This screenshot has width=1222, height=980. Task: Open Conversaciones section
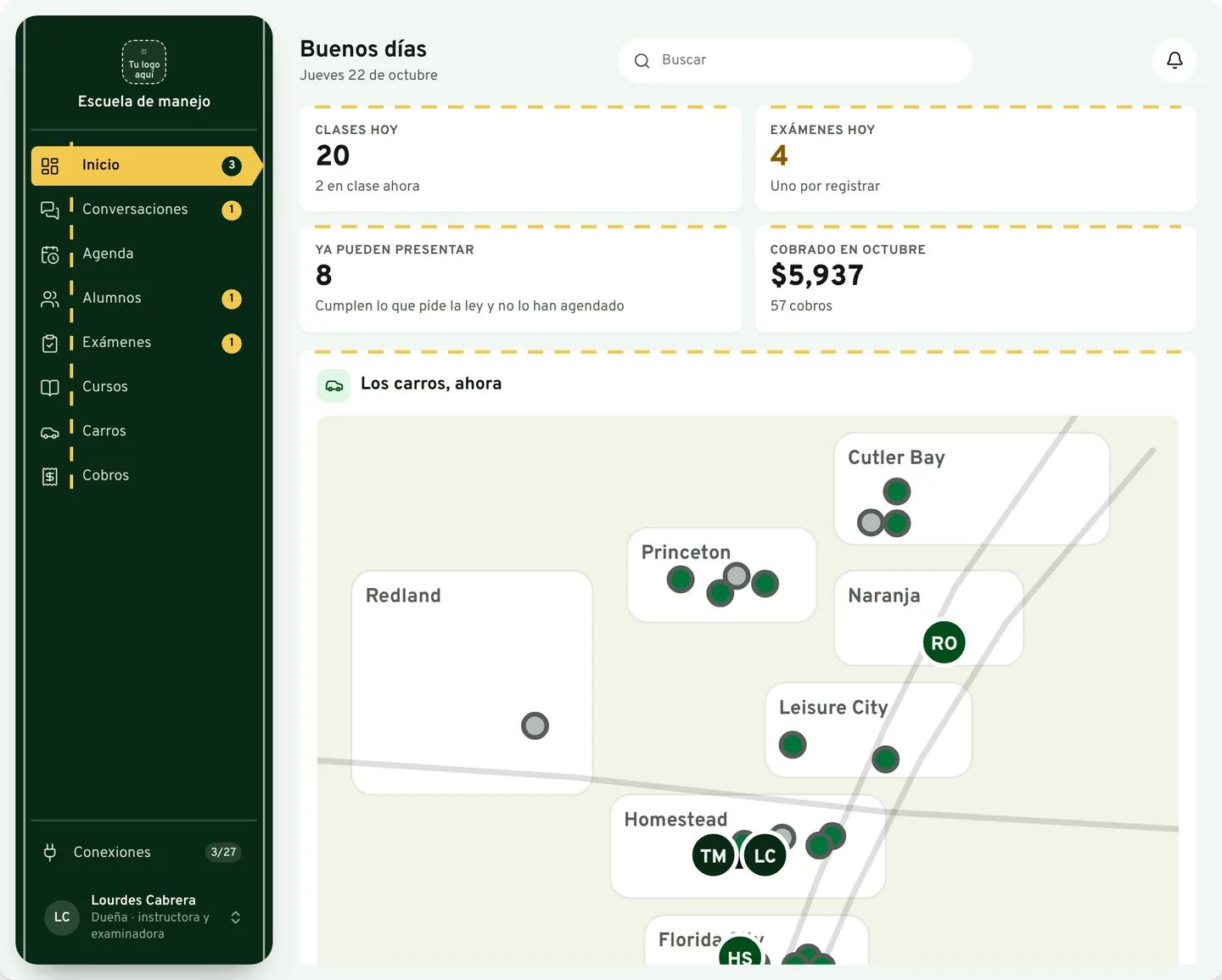[144, 210]
